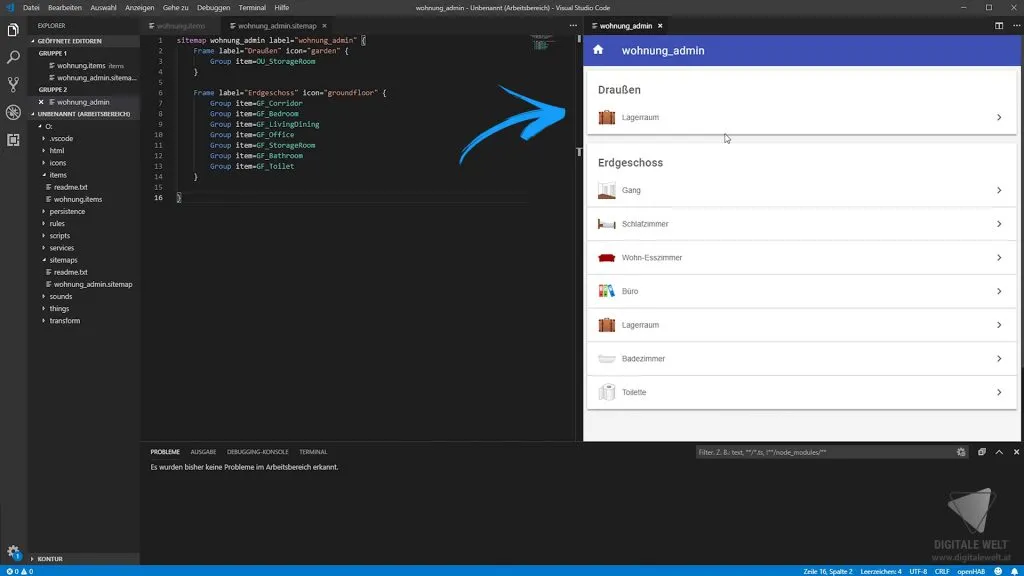The height and width of the screenshot is (576, 1024).
Task: Click the Lagerraum suitcase icon under Draußen
Action: pyautogui.click(x=607, y=118)
